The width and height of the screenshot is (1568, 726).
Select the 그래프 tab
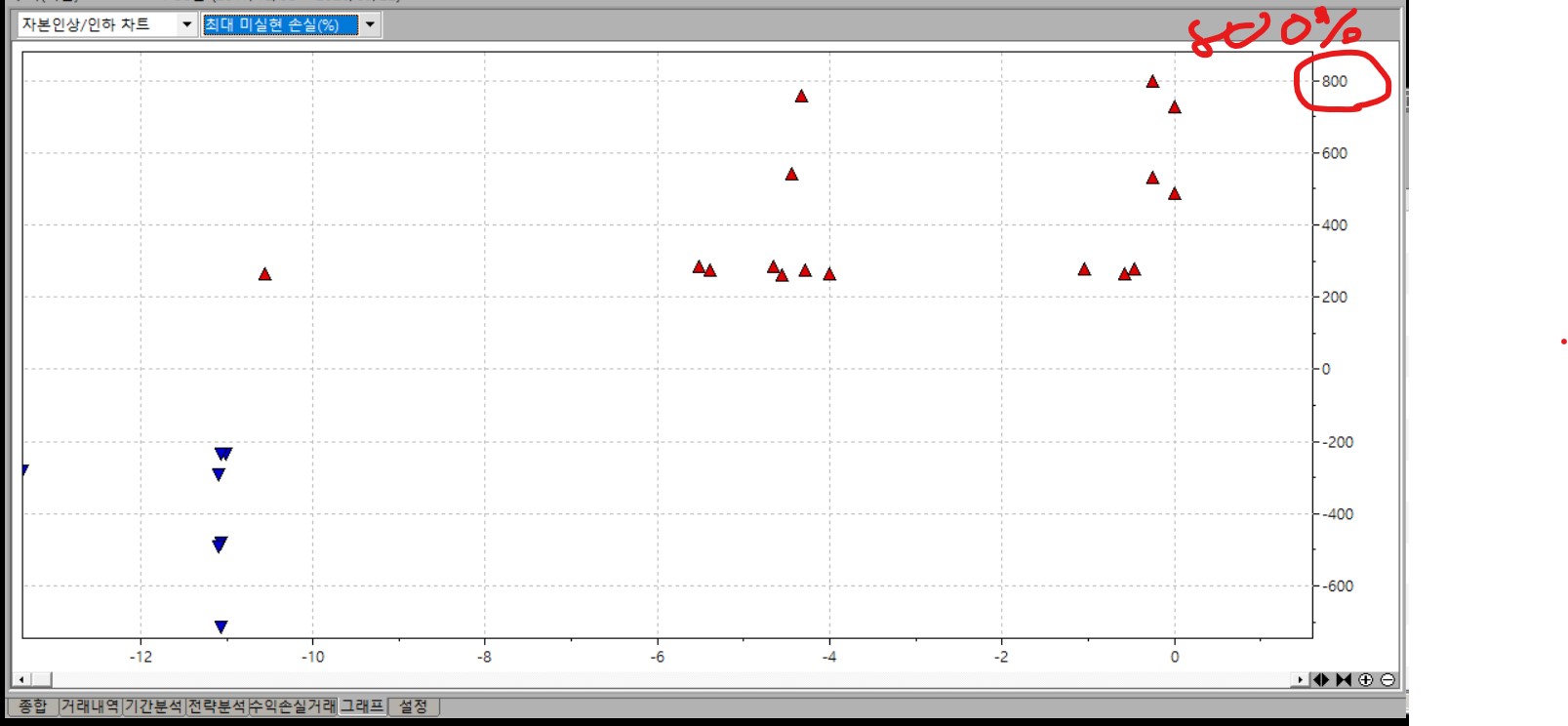point(361,706)
